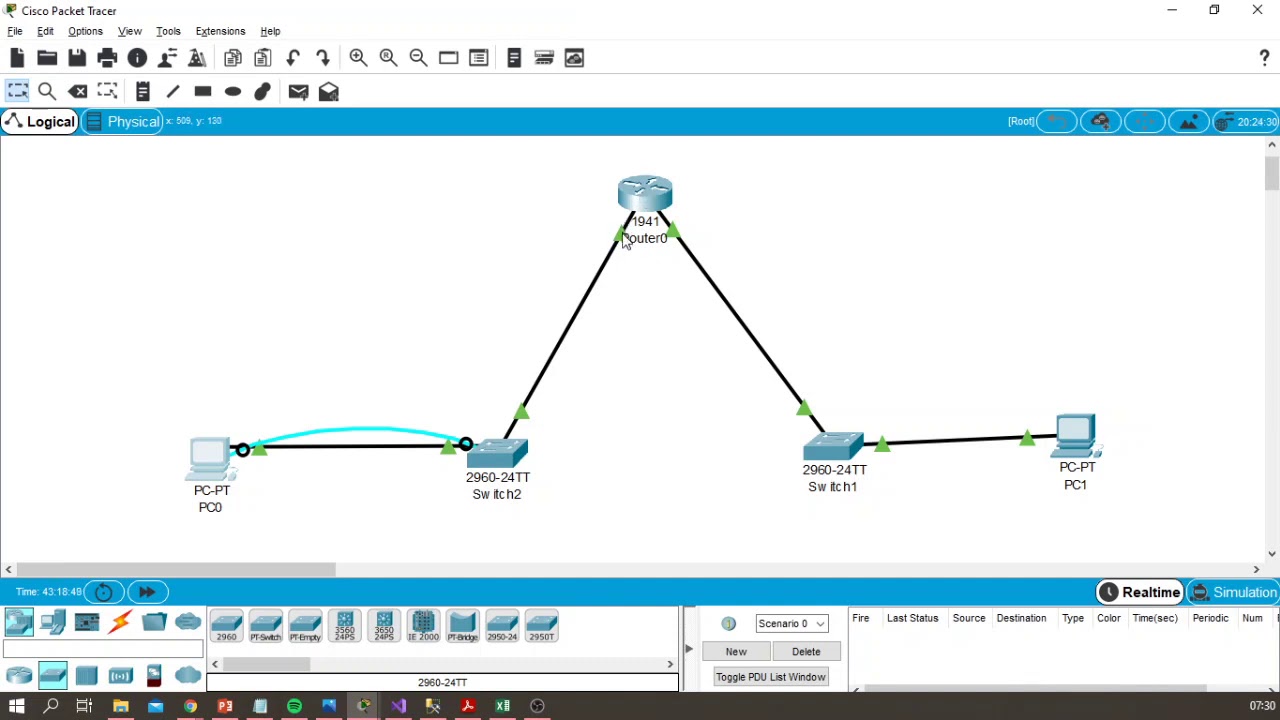The width and height of the screenshot is (1280, 720).
Task: Open the Extensions menu
Action: (x=220, y=31)
